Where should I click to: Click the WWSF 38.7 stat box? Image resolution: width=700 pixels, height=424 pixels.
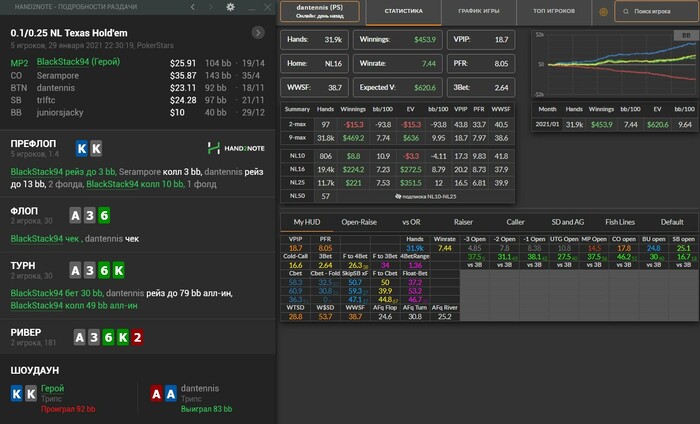point(314,88)
